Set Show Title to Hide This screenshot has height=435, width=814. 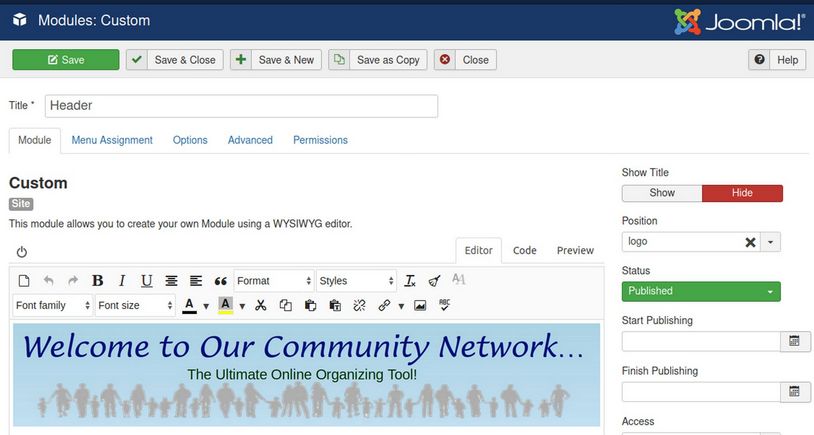pos(742,193)
